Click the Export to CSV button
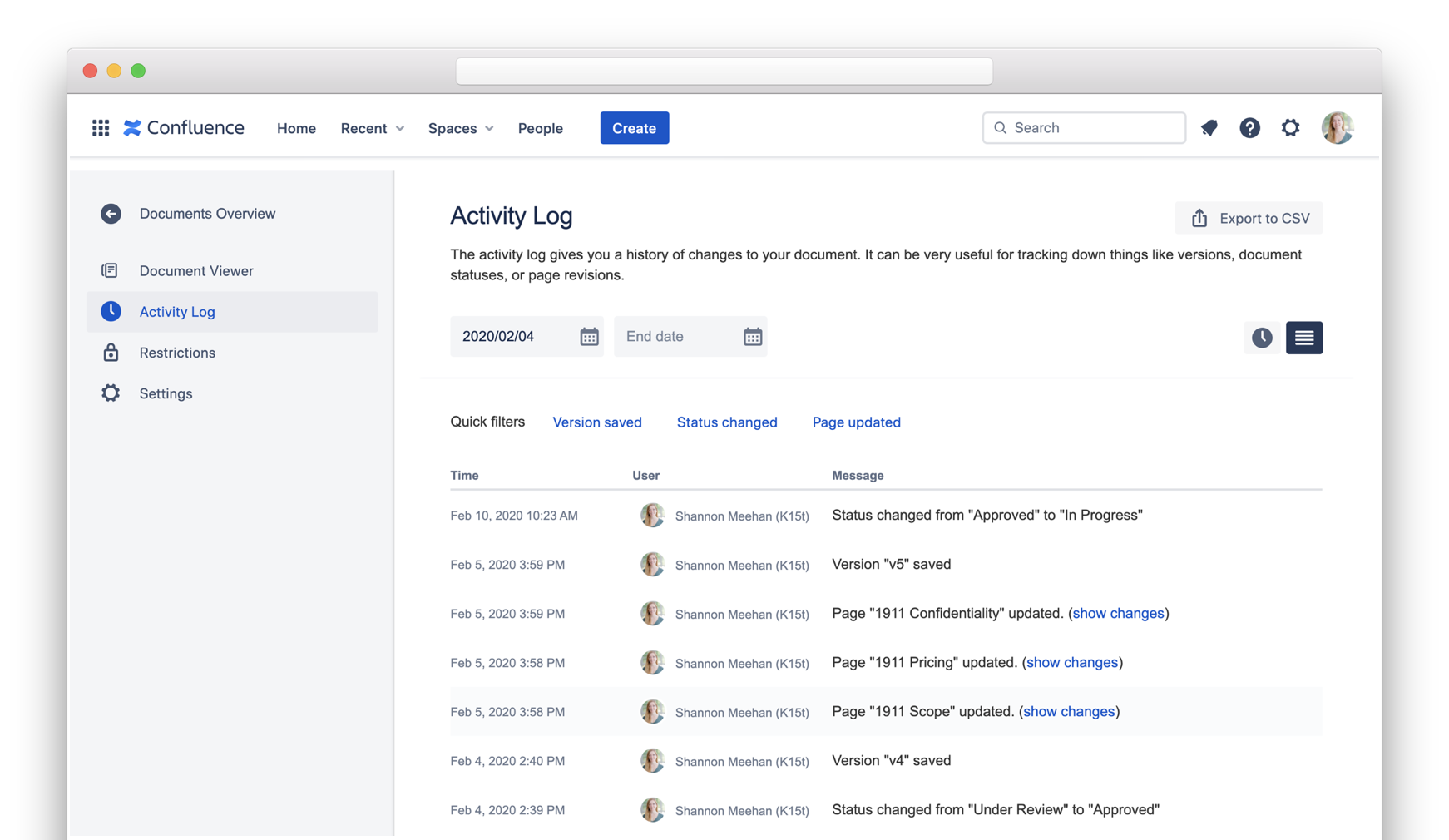Screen dimensions: 1449x840 coord(1249,219)
